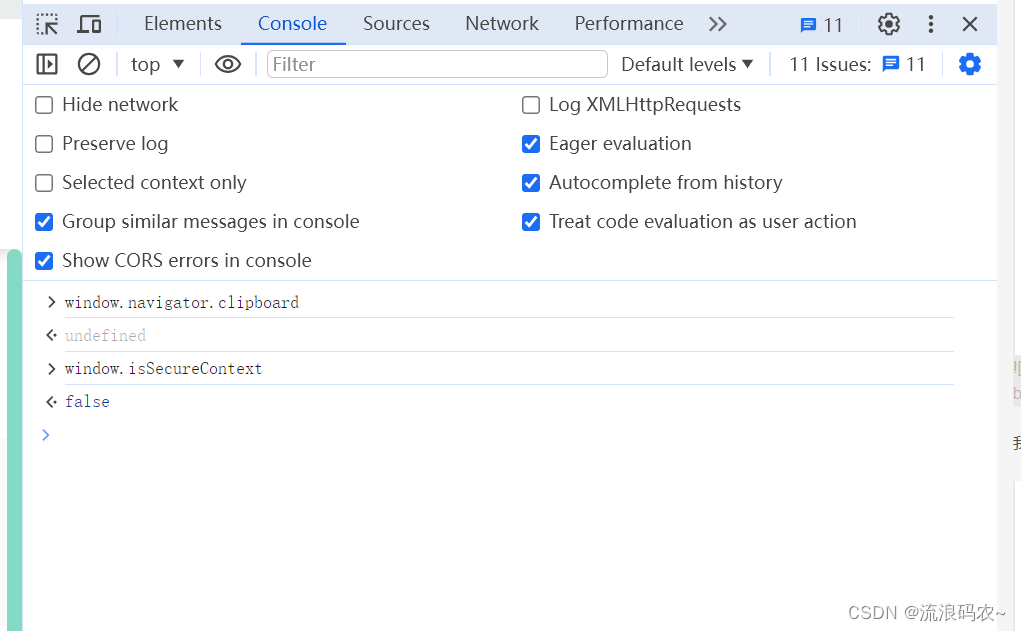Click inside the Filter input field
This screenshot has width=1021, height=631.
tap(437, 63)
